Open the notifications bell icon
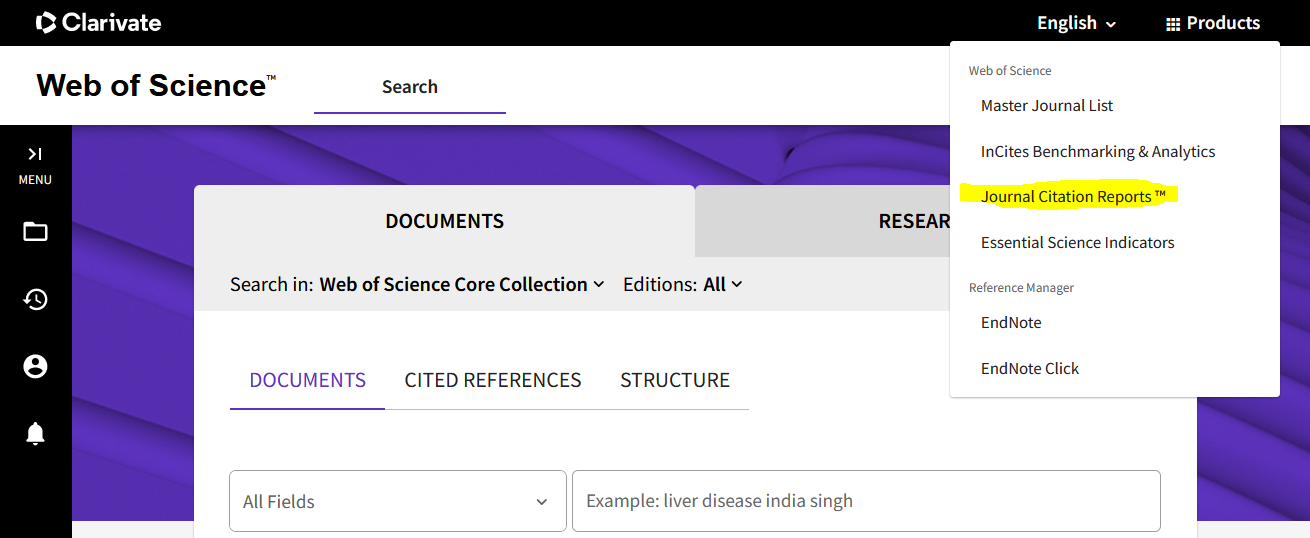 point(35,433)
